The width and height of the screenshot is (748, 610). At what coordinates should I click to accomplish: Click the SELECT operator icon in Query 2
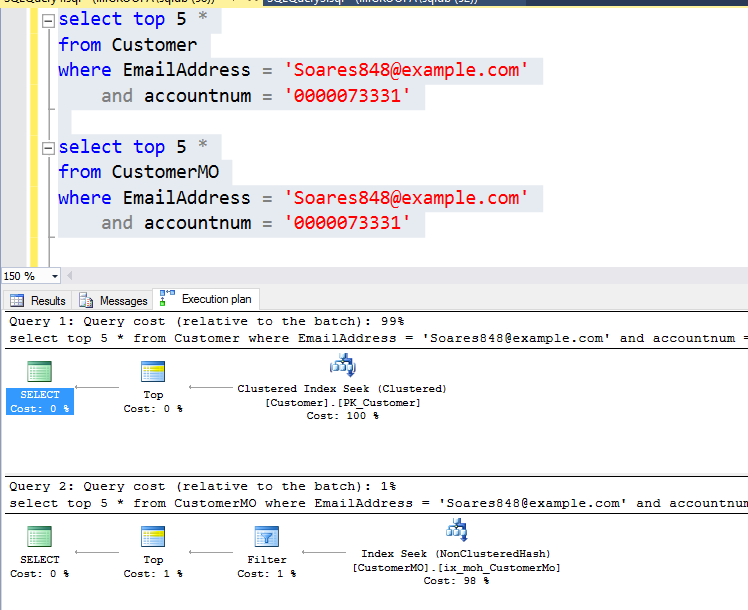(40, 537)
